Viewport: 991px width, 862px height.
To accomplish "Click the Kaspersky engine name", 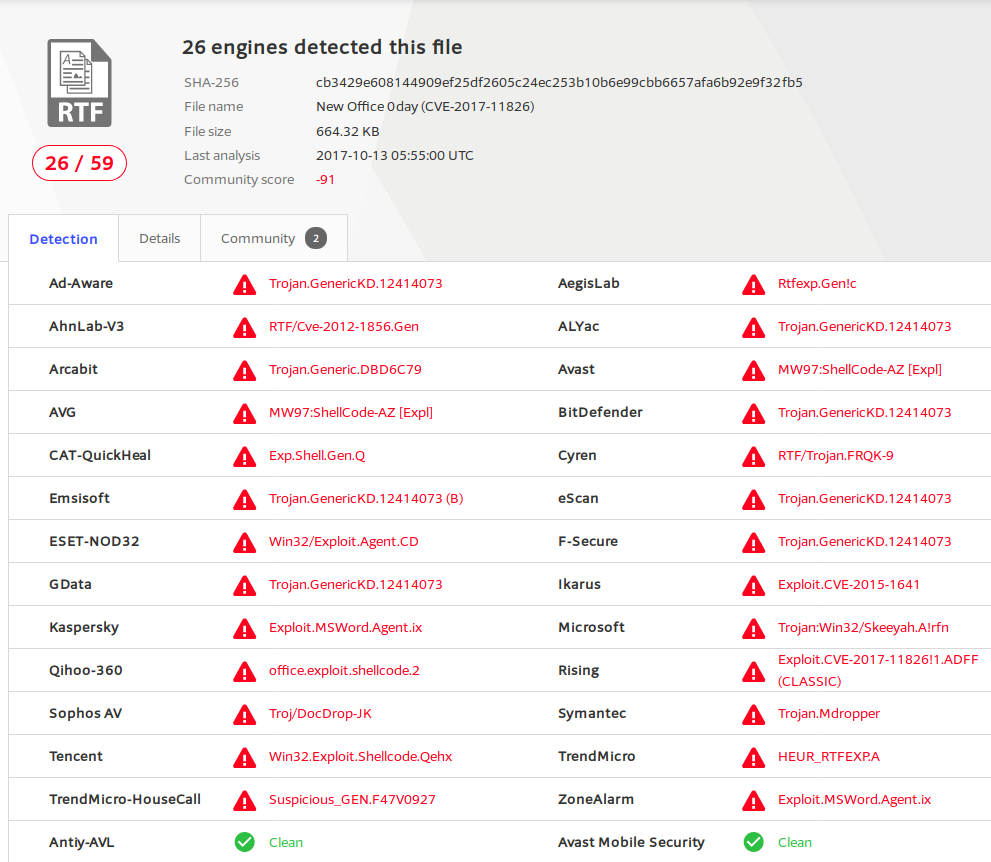I will pyautogui.click(x=84, y=627).
